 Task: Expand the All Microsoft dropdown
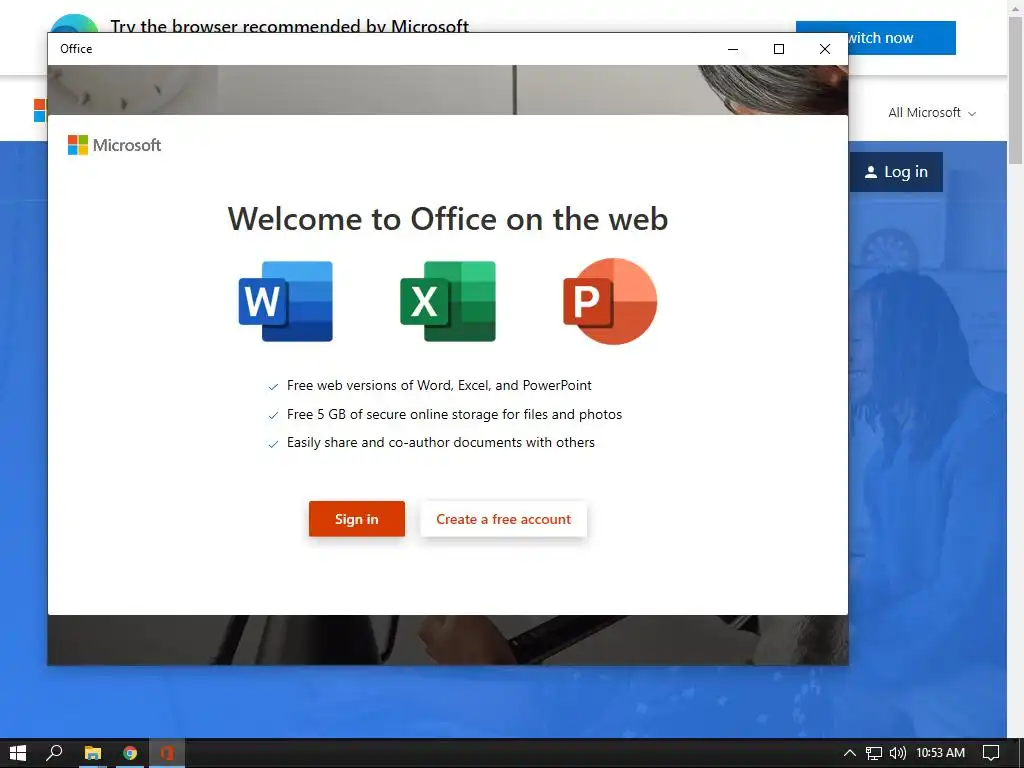(x=932, y=112)
